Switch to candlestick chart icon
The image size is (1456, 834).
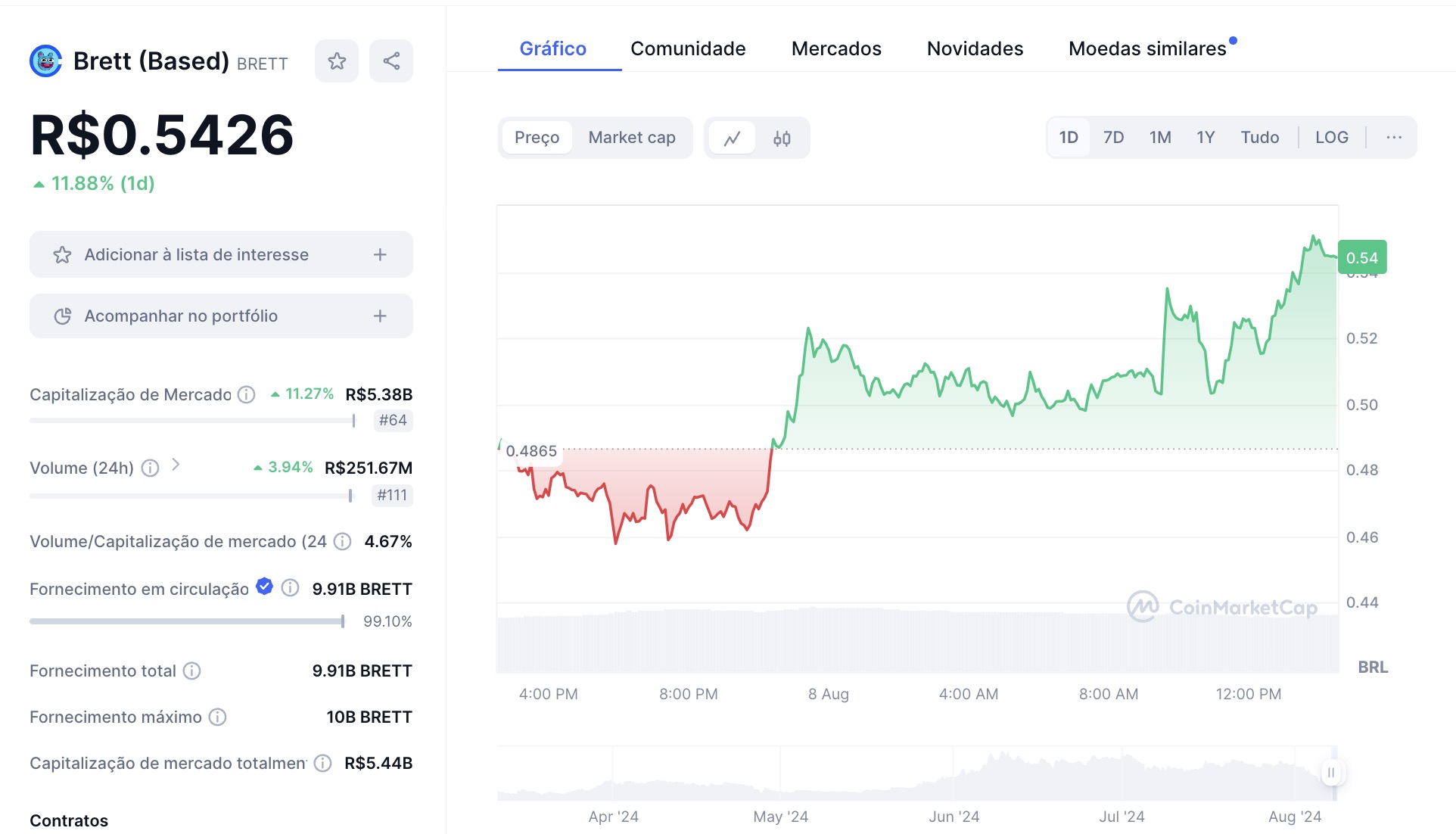[782, 138]
